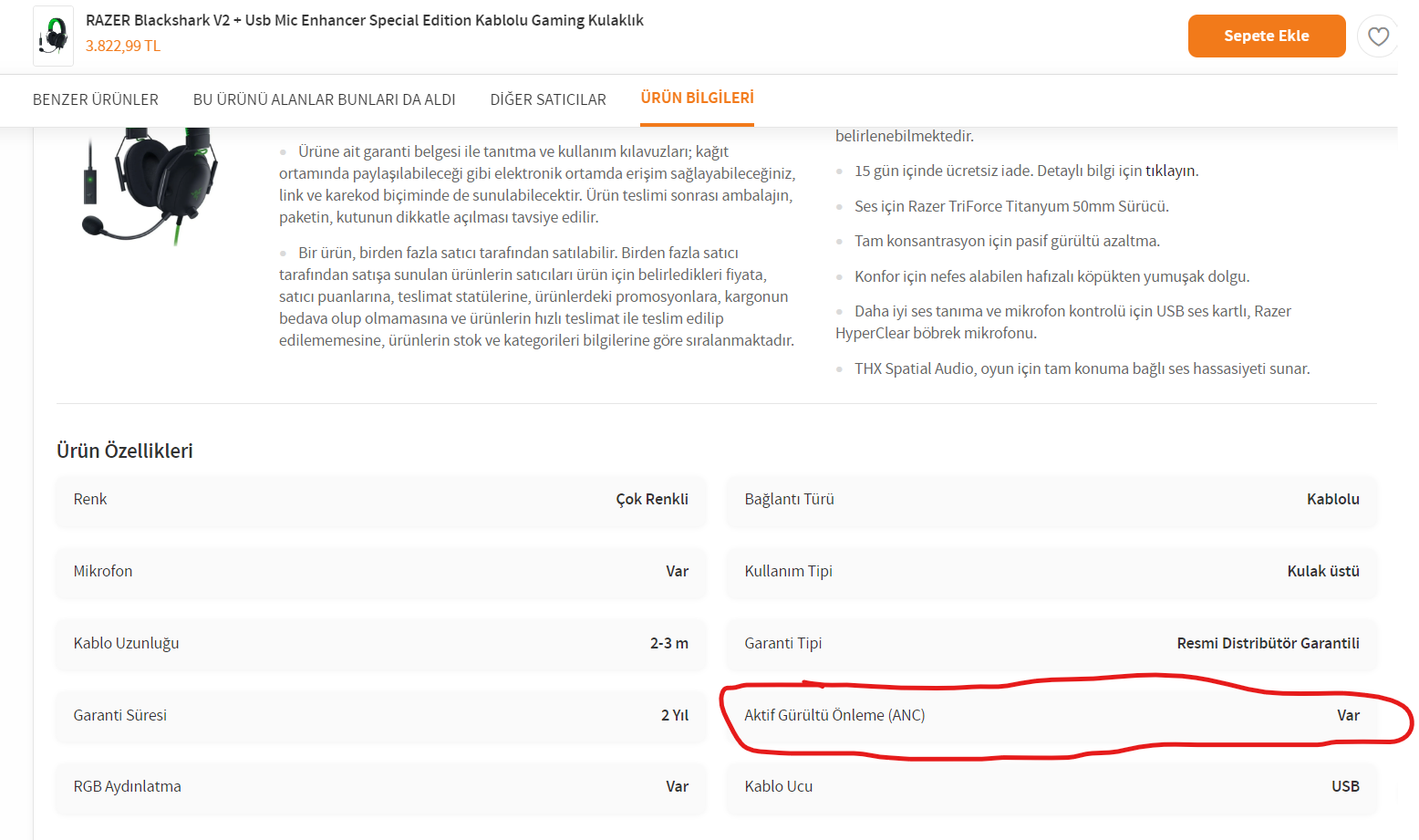Screen dimensions: 1419x840
Task: Follow the tıklayın link for return details
Action: coord(1171,171)
